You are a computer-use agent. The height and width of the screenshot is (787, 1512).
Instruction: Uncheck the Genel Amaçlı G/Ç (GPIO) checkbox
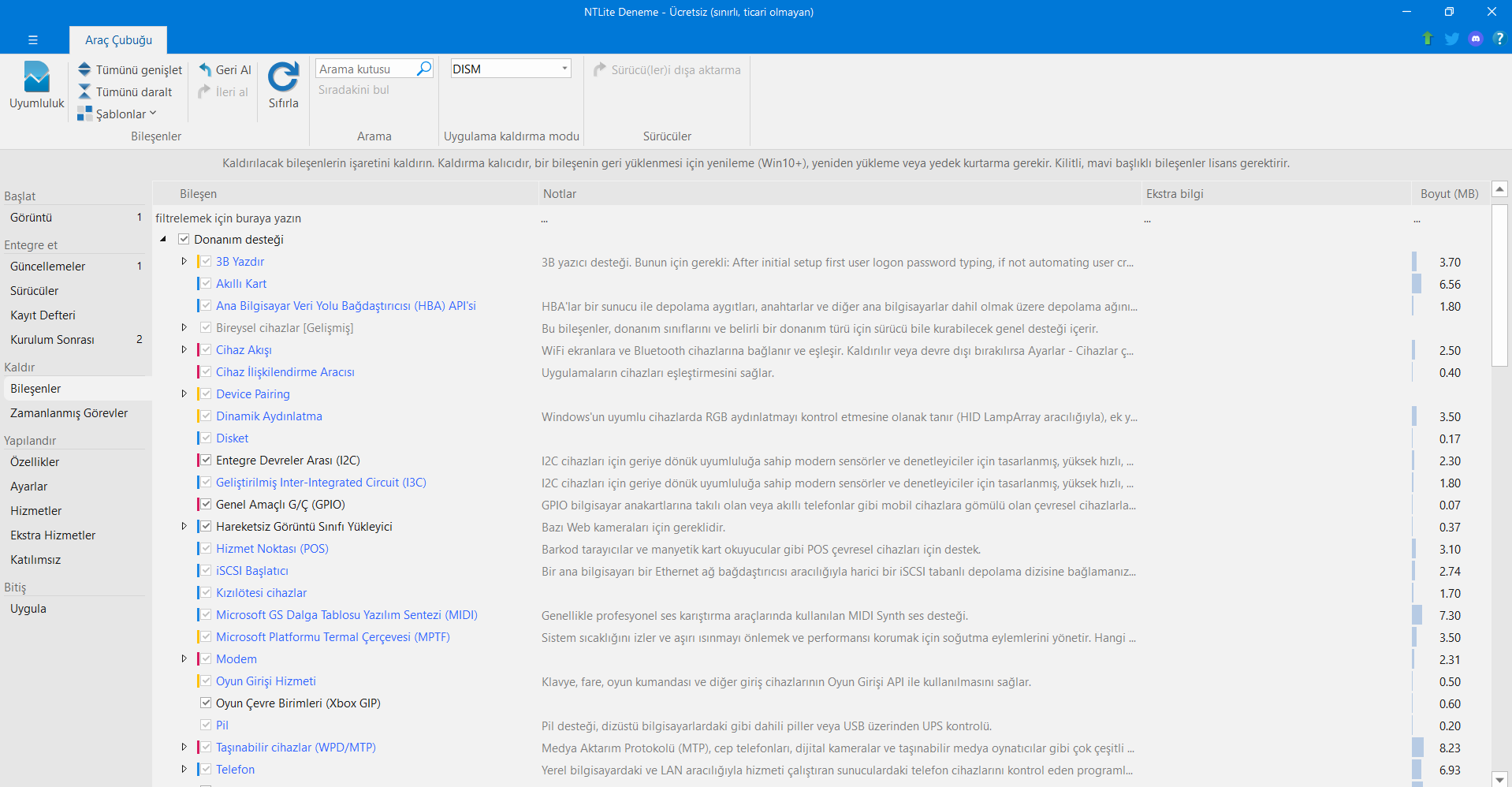[206, 504]
